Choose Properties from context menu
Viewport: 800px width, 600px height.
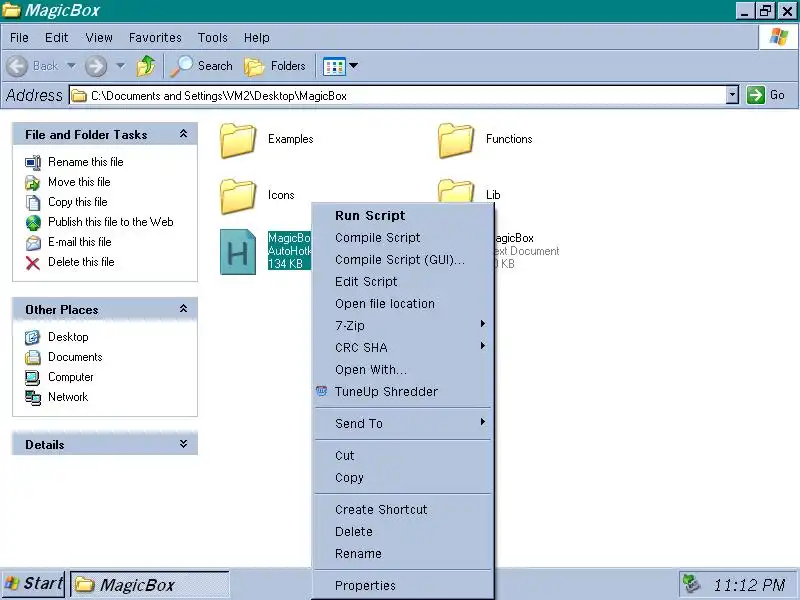click(403, 585)
